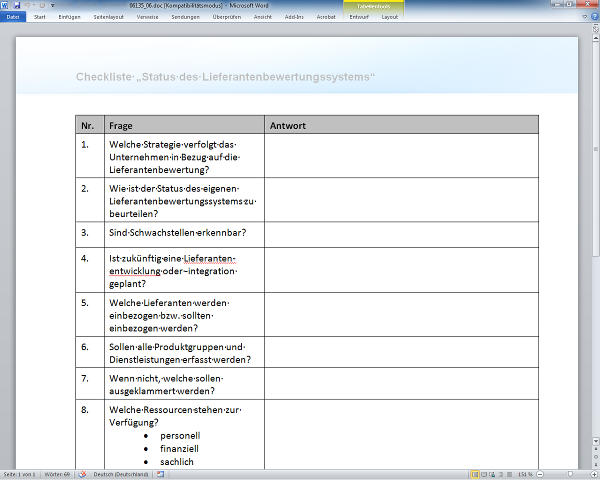Toggle the ruler button above the scrollbar
The width and height of the screenshot is (600, 480).
click(596, 29)
